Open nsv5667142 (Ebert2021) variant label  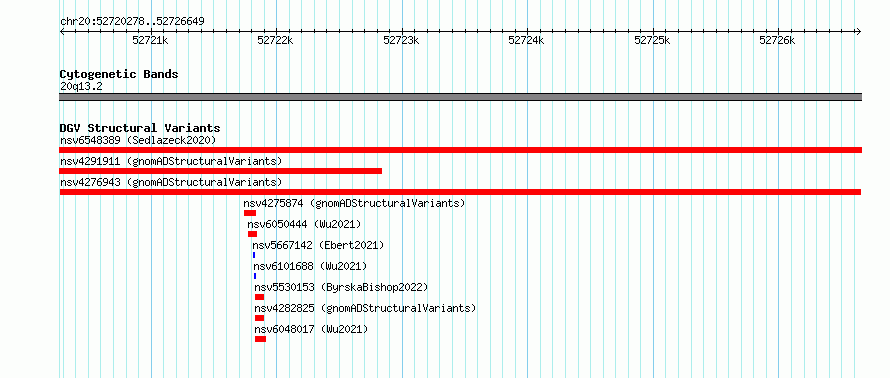click(318, 245)
